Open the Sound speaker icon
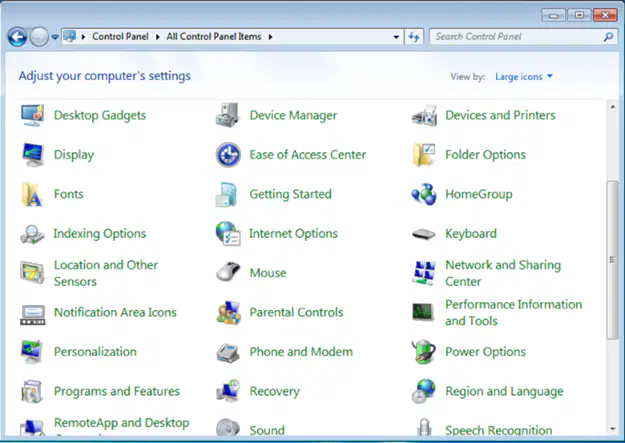Screen dimensions: 625x443 (x=228, y=428)
